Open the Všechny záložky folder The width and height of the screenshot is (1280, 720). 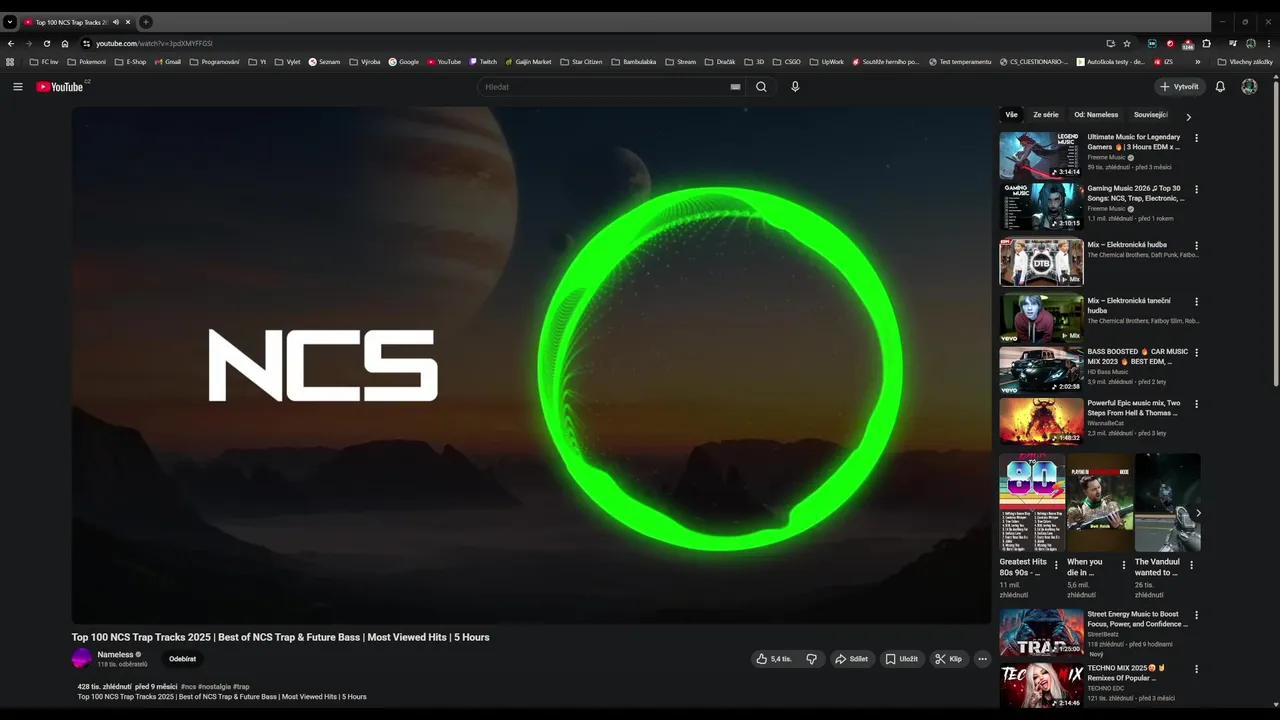coord(1245,62)
